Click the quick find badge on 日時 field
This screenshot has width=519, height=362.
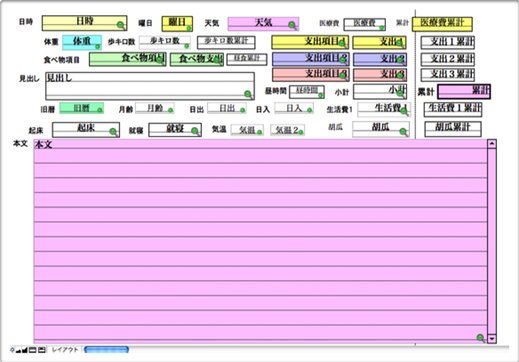coord(121,25)
